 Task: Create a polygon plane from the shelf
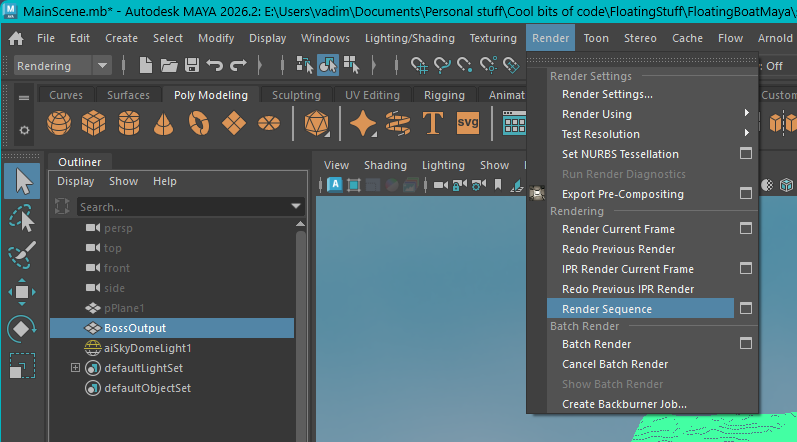point(234,123)
